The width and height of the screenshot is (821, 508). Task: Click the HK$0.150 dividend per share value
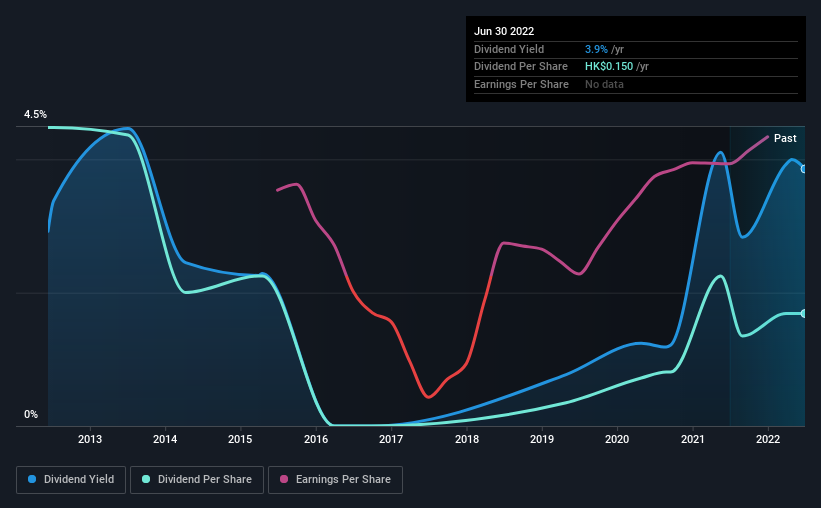click(x=609, y=67)
